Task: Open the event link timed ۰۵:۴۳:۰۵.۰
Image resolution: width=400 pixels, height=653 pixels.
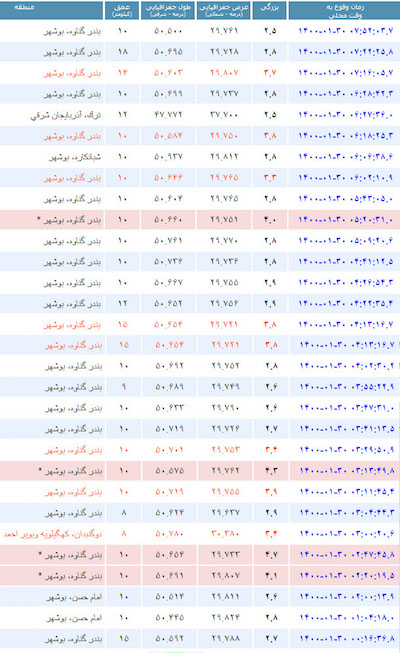Action: (x=346, y=199)
